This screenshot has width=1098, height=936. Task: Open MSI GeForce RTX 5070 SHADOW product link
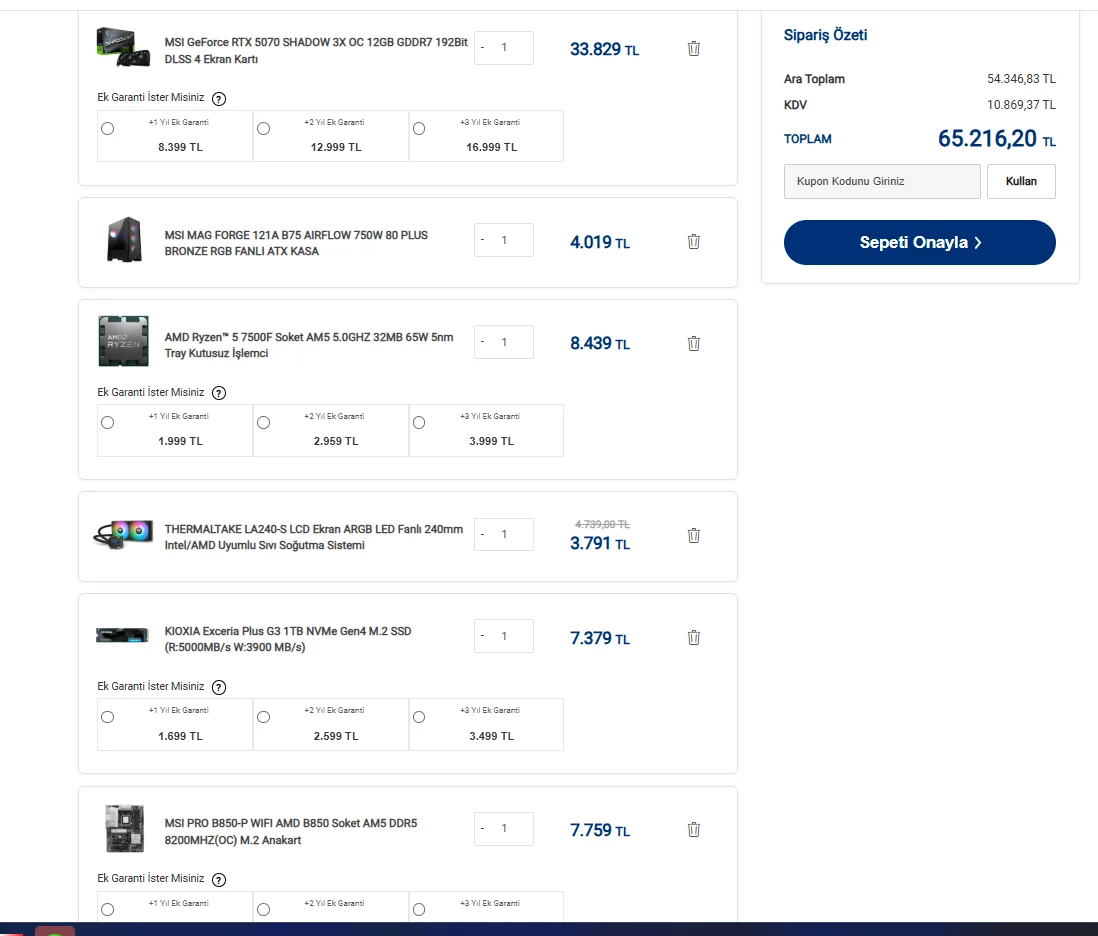[316, 50]
